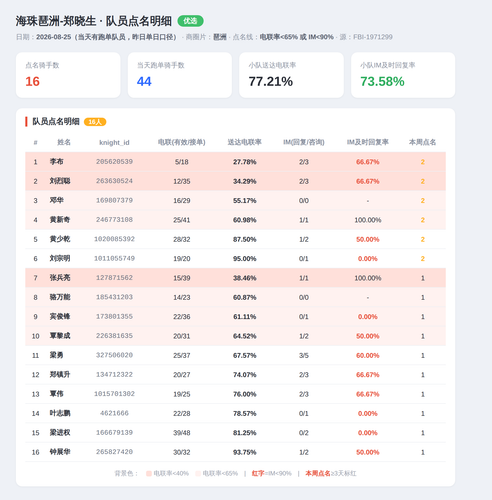492x500 pixels.
Task: Click the 电联(有效/接单) column header
Action: click(182, 142)
